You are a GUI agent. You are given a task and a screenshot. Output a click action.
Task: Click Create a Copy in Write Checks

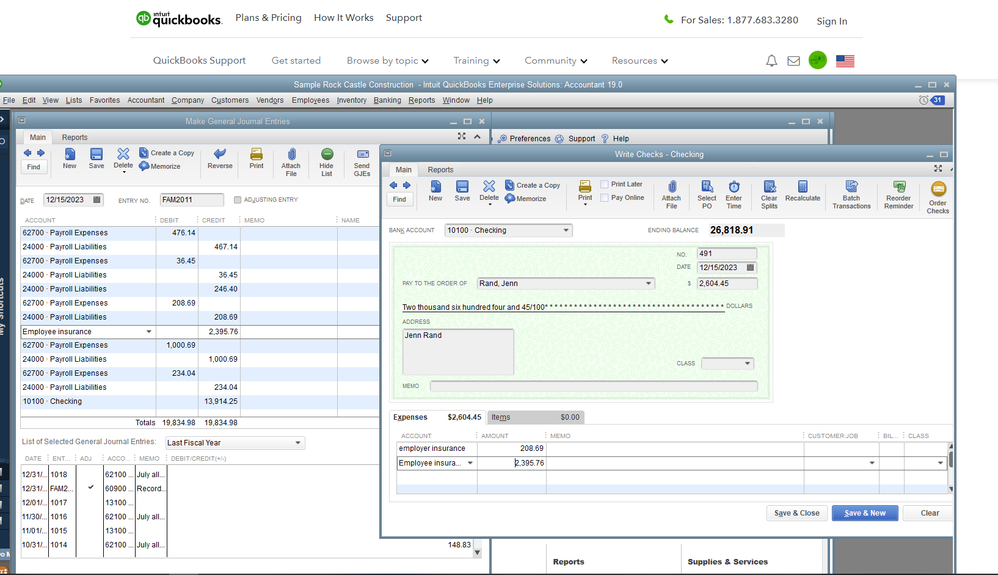pos(533,185)
